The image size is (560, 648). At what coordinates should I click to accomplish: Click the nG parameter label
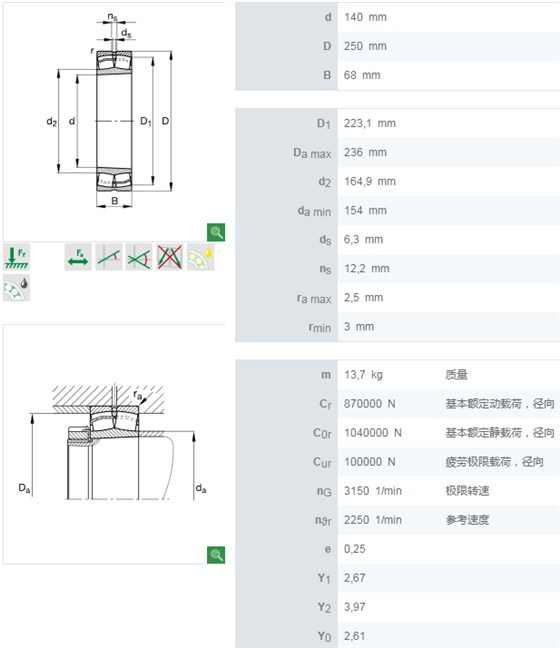324,491
